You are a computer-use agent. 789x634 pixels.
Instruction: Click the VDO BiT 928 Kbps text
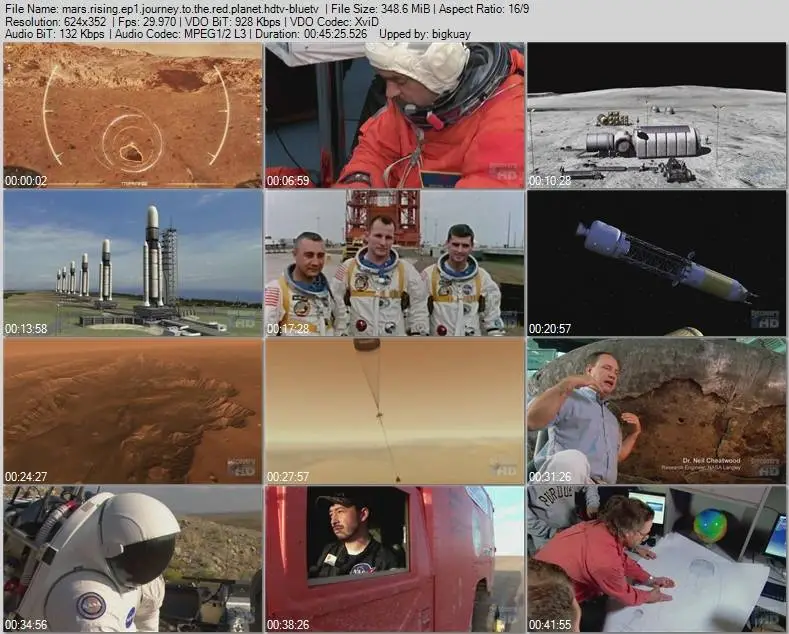point(233,22)
